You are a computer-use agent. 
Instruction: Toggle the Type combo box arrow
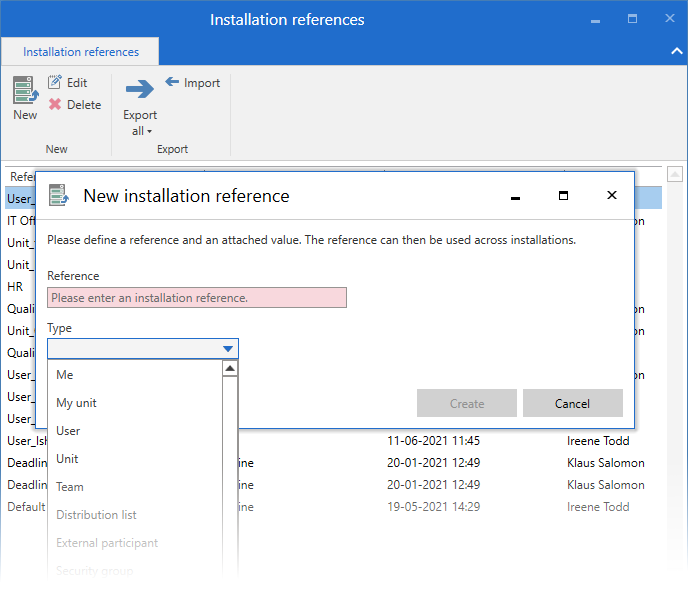click(228, 349)
